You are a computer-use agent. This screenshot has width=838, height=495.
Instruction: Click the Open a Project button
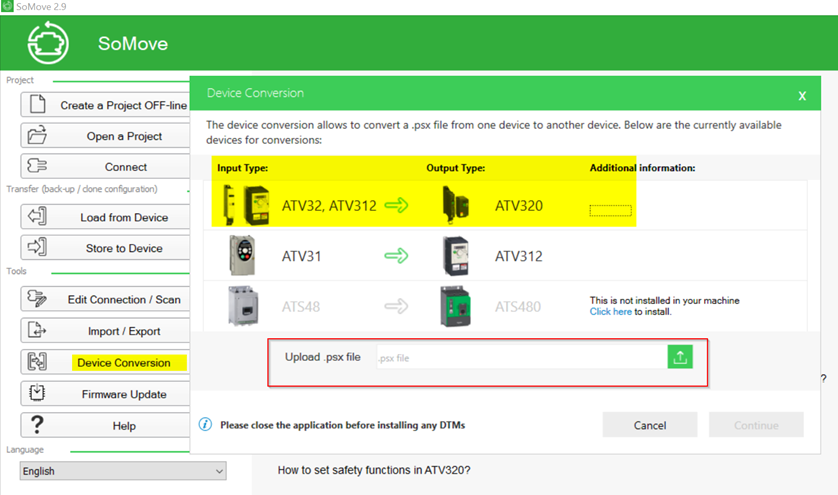pyautogui.click(x=105, y=136)
